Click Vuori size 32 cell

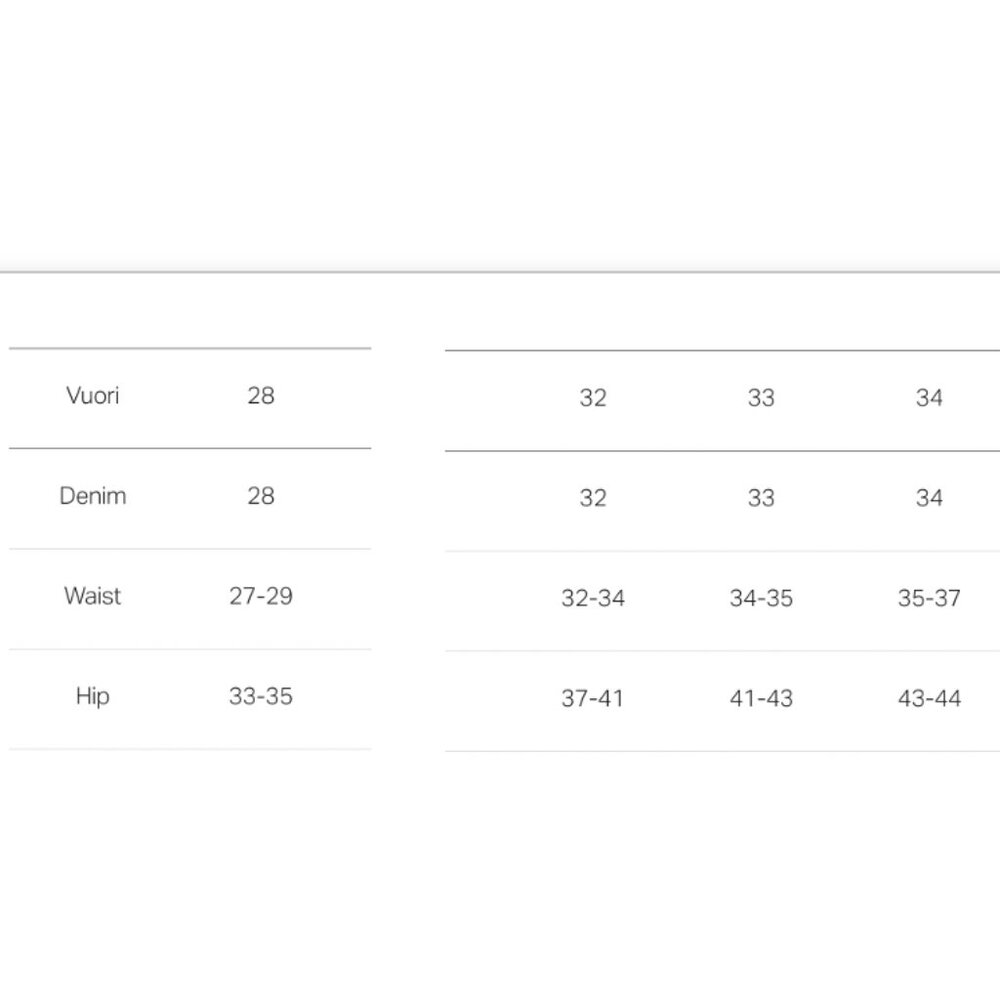(592, 398)
